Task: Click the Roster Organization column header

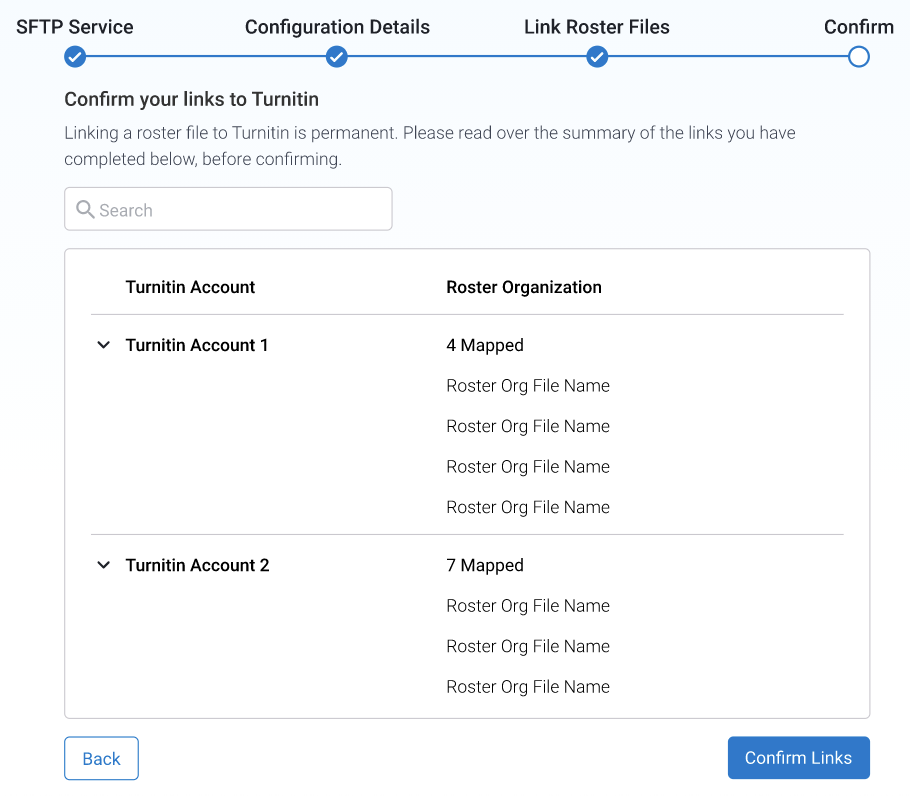Action: pyautogui.click(x=524, y=287)
